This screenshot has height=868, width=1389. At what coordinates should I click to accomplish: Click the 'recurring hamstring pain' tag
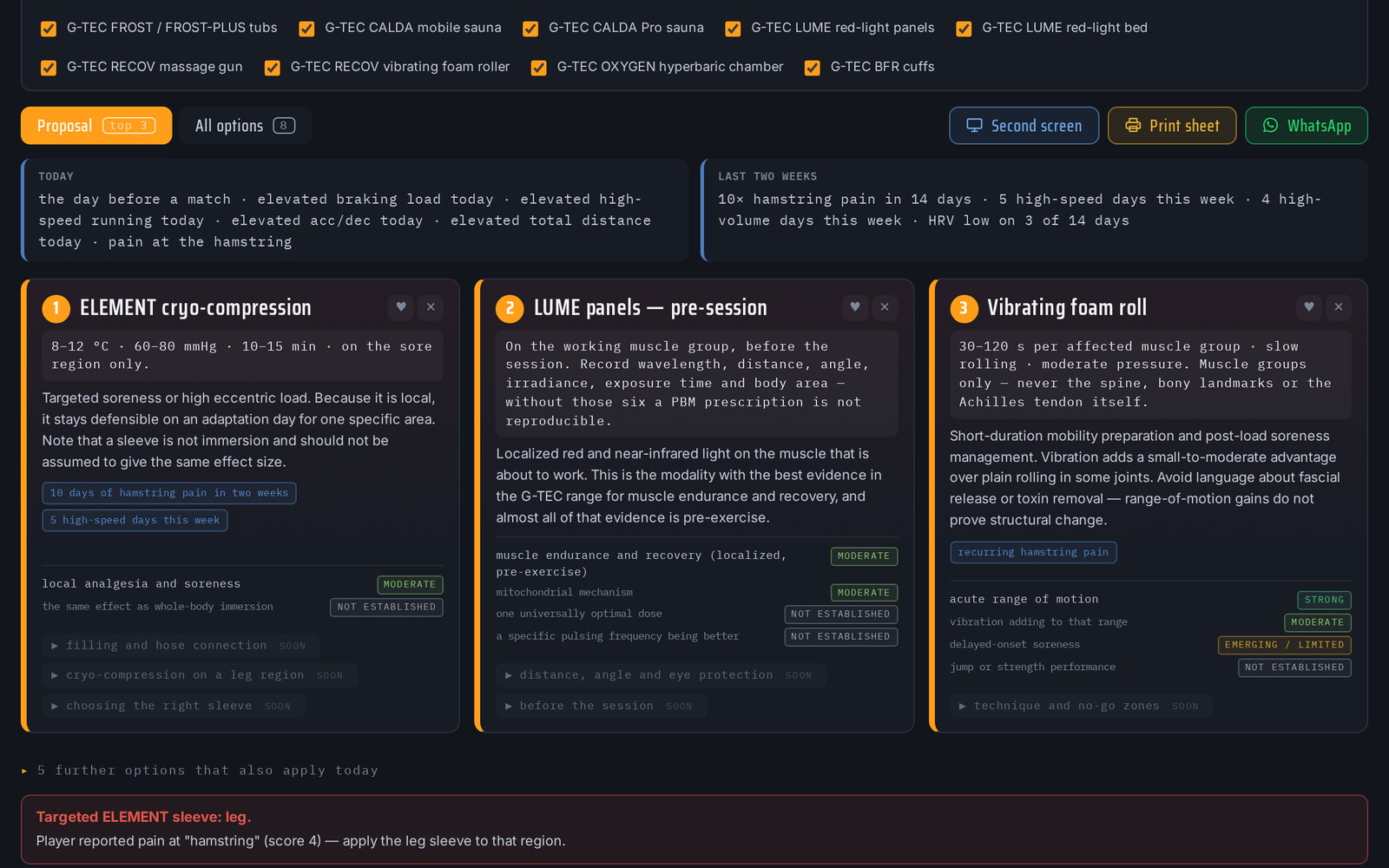click(x=1033, y=552)
